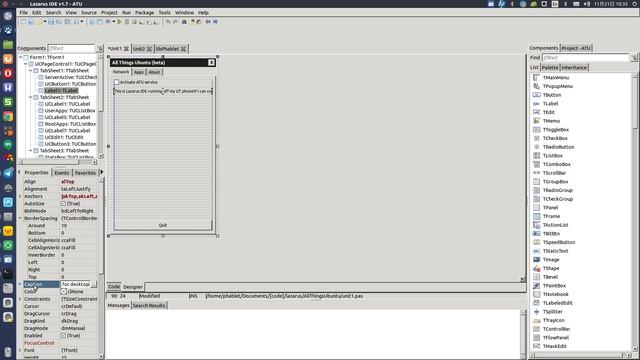Viewport: 640px width, 360px height.
Task: Select the About tab on the form
Action: point(154,72)
